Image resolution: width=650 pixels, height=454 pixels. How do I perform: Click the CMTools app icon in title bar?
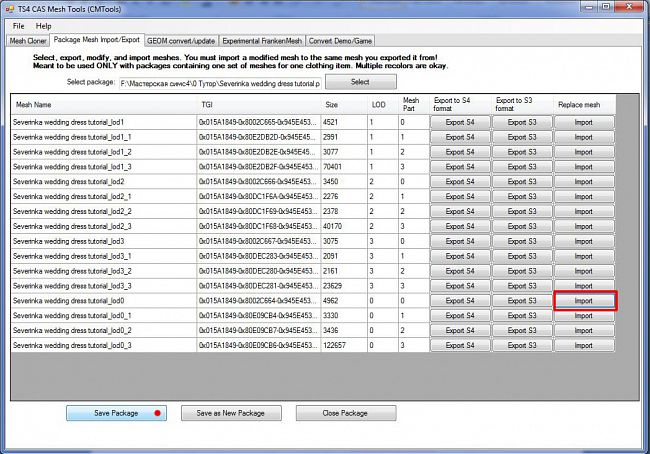click(10, 8)
